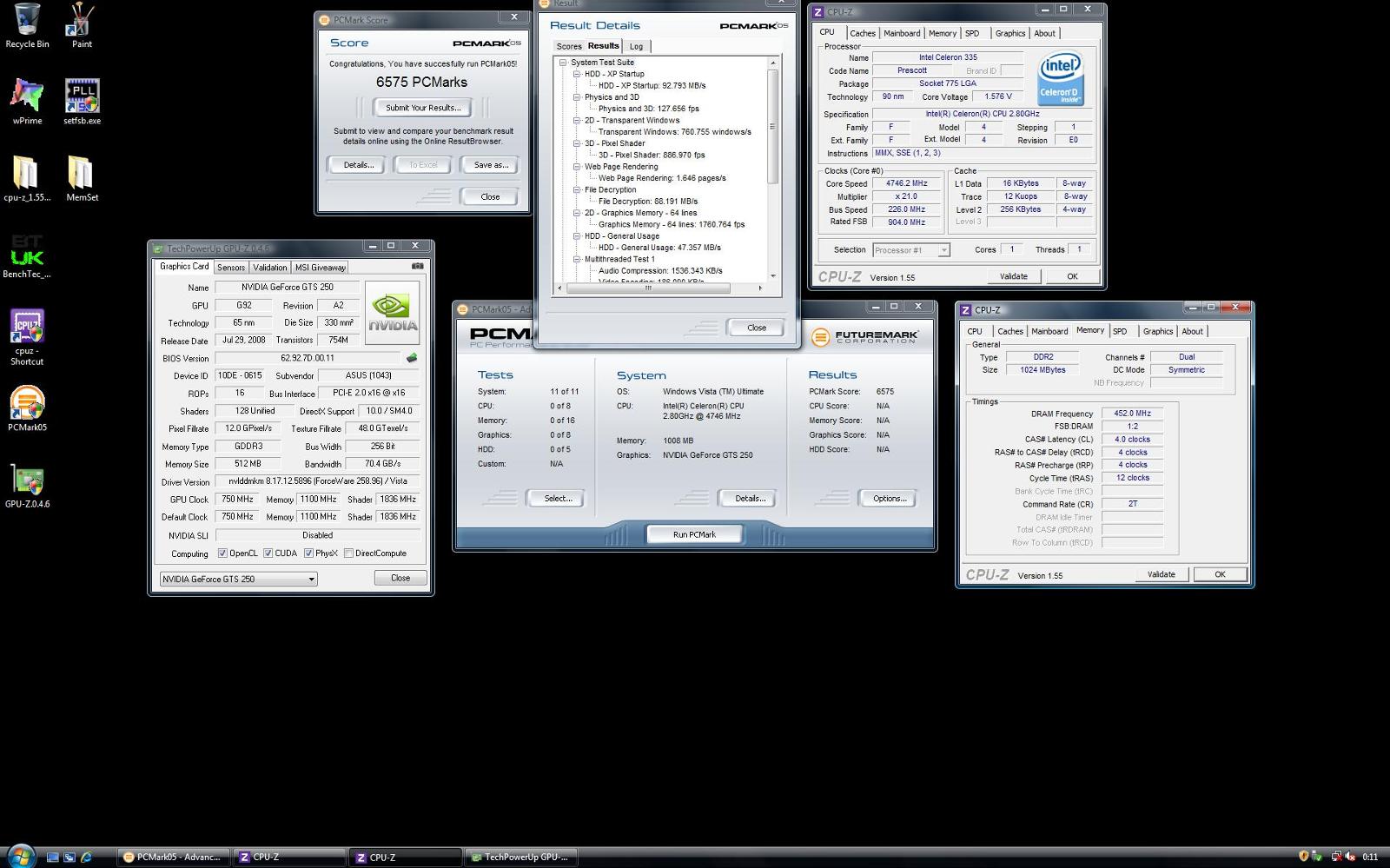The image size is (1390, 868).
Task: Switch to the Scores tab in Result Details
Action: click(x=569, y=47)
